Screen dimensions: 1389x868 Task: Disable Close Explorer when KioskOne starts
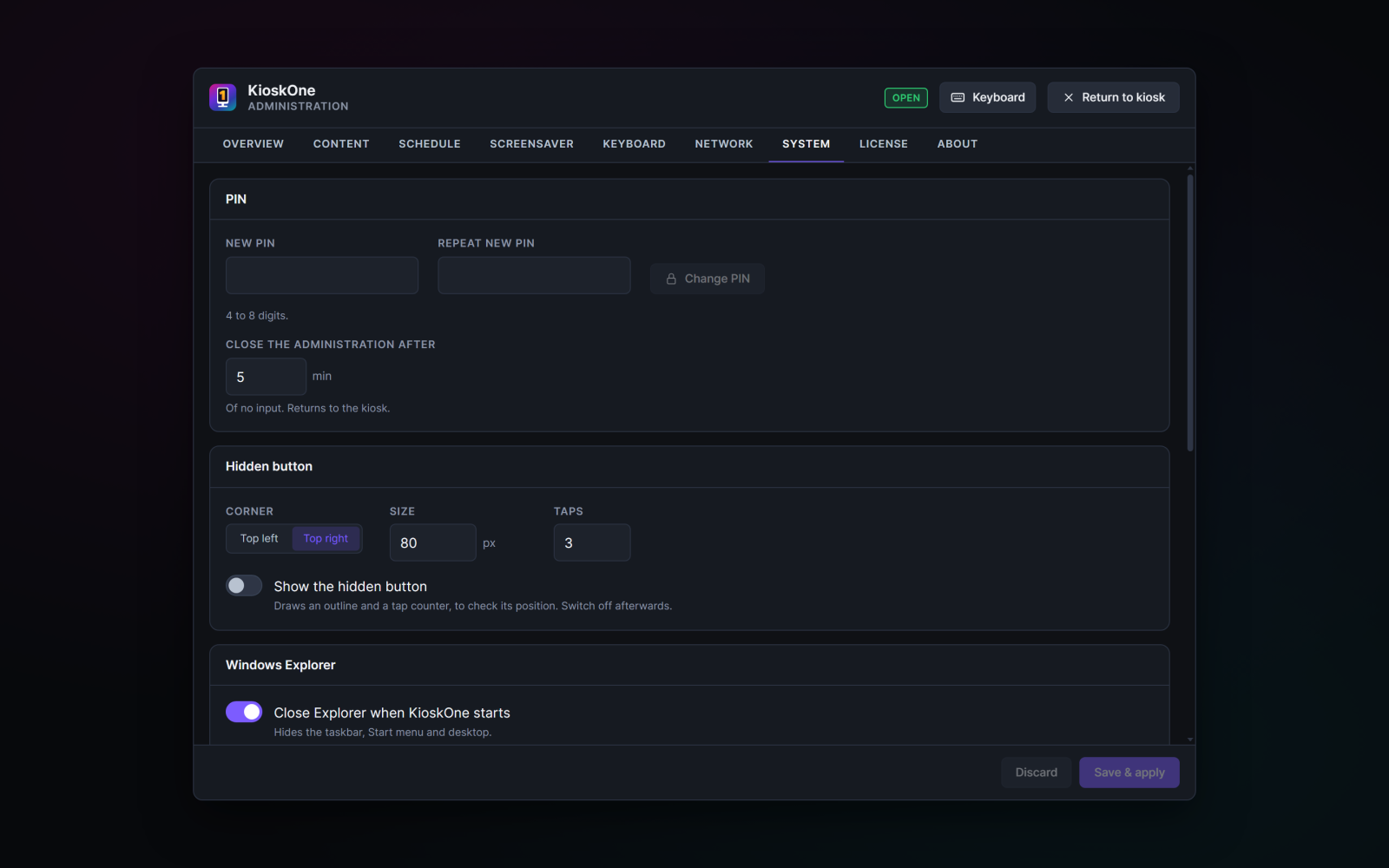click(244, 712)
